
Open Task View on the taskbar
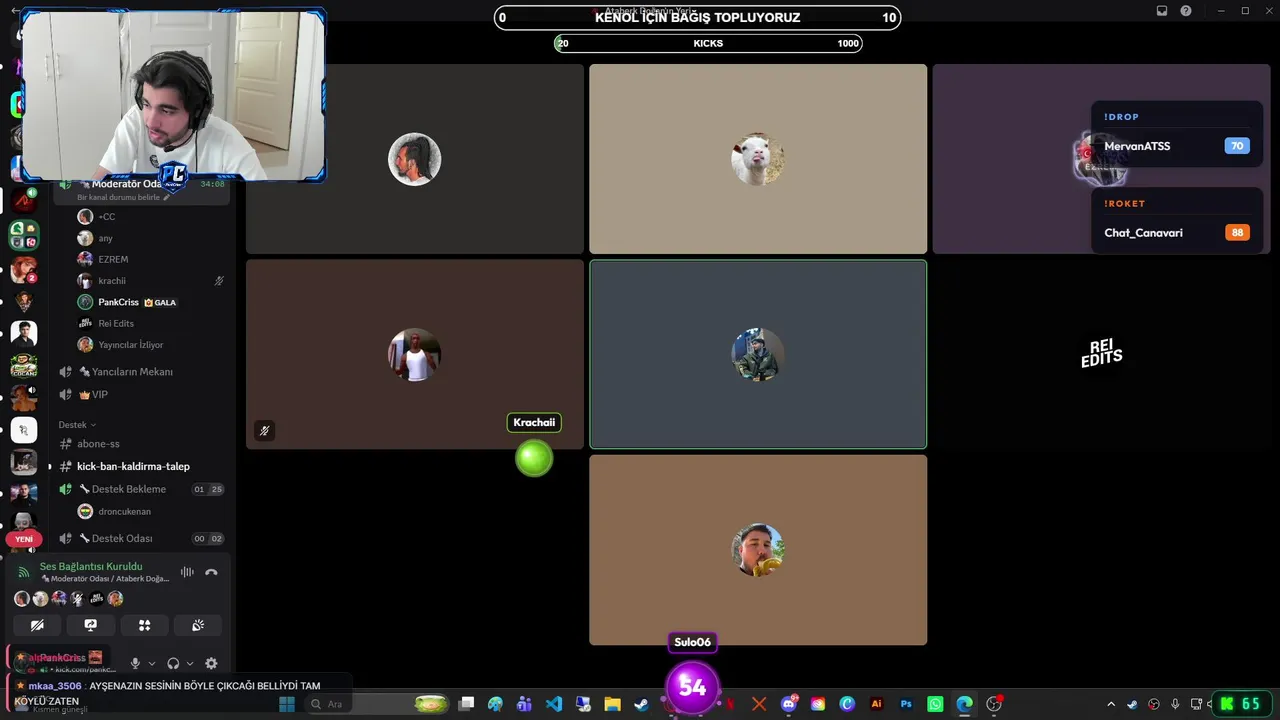click(x=466, y=704)
